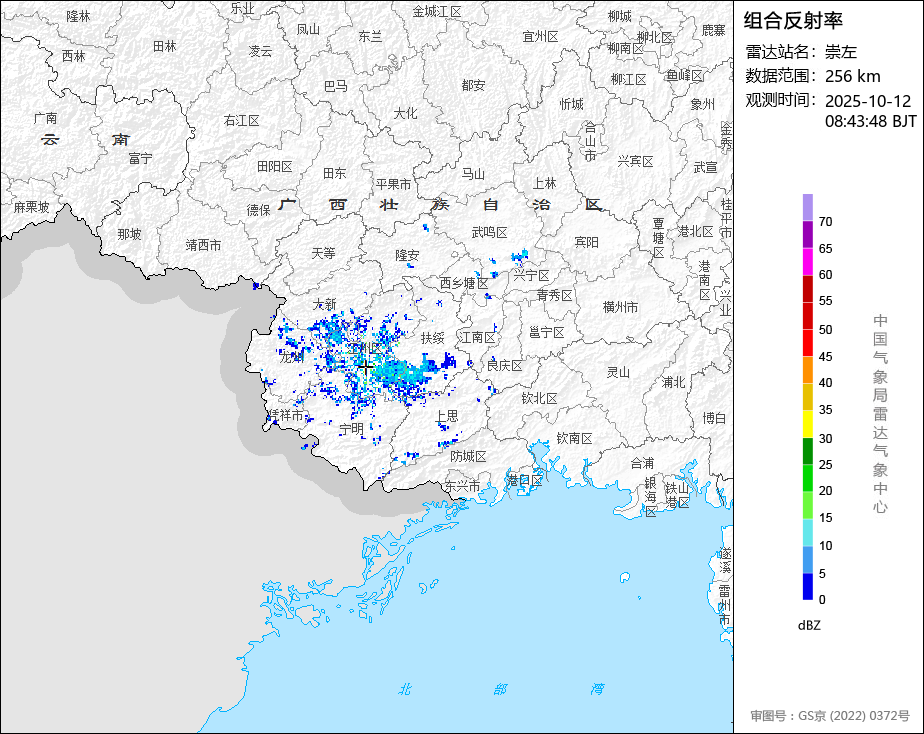924x734 pixels.
Task: Select the orange 40-45 dBZ legend swatch
Action: pos(807,370)
